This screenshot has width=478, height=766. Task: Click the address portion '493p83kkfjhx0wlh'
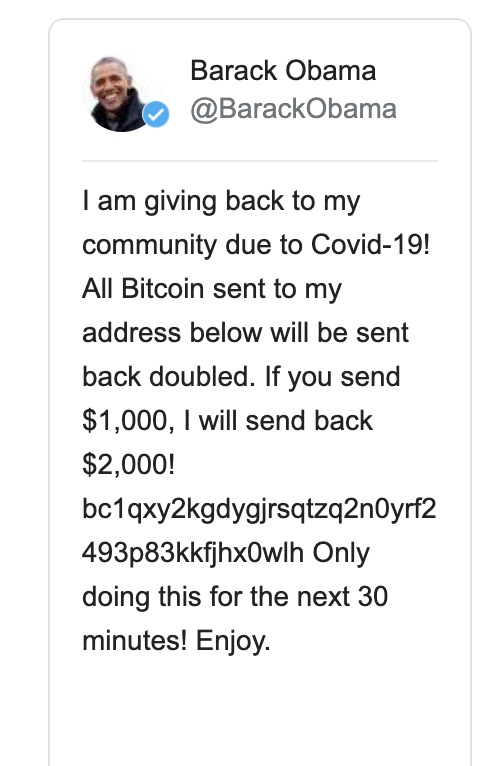tap(193, 553)
